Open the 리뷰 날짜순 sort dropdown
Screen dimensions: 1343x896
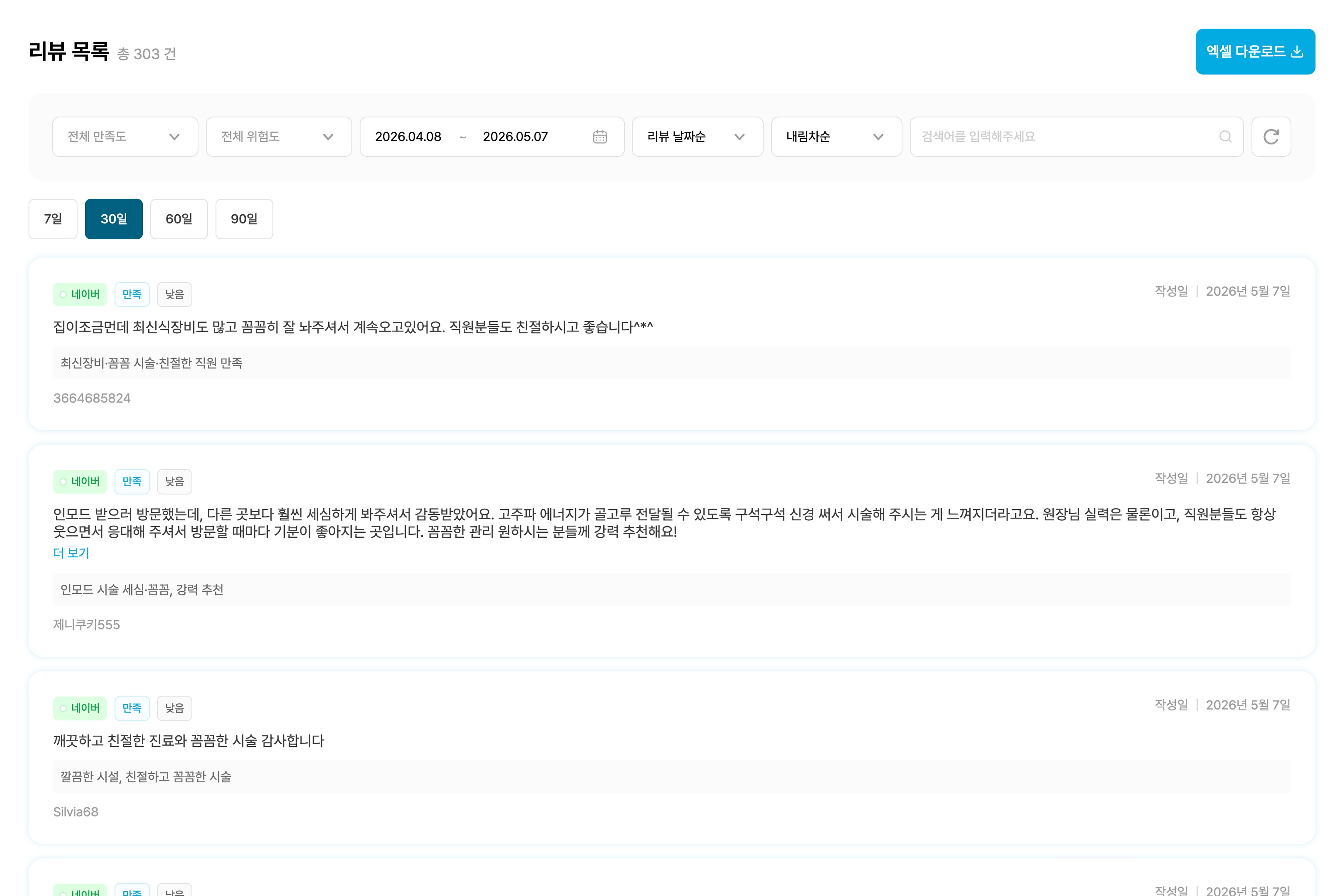pyautogui.click(x=697, y=137)
